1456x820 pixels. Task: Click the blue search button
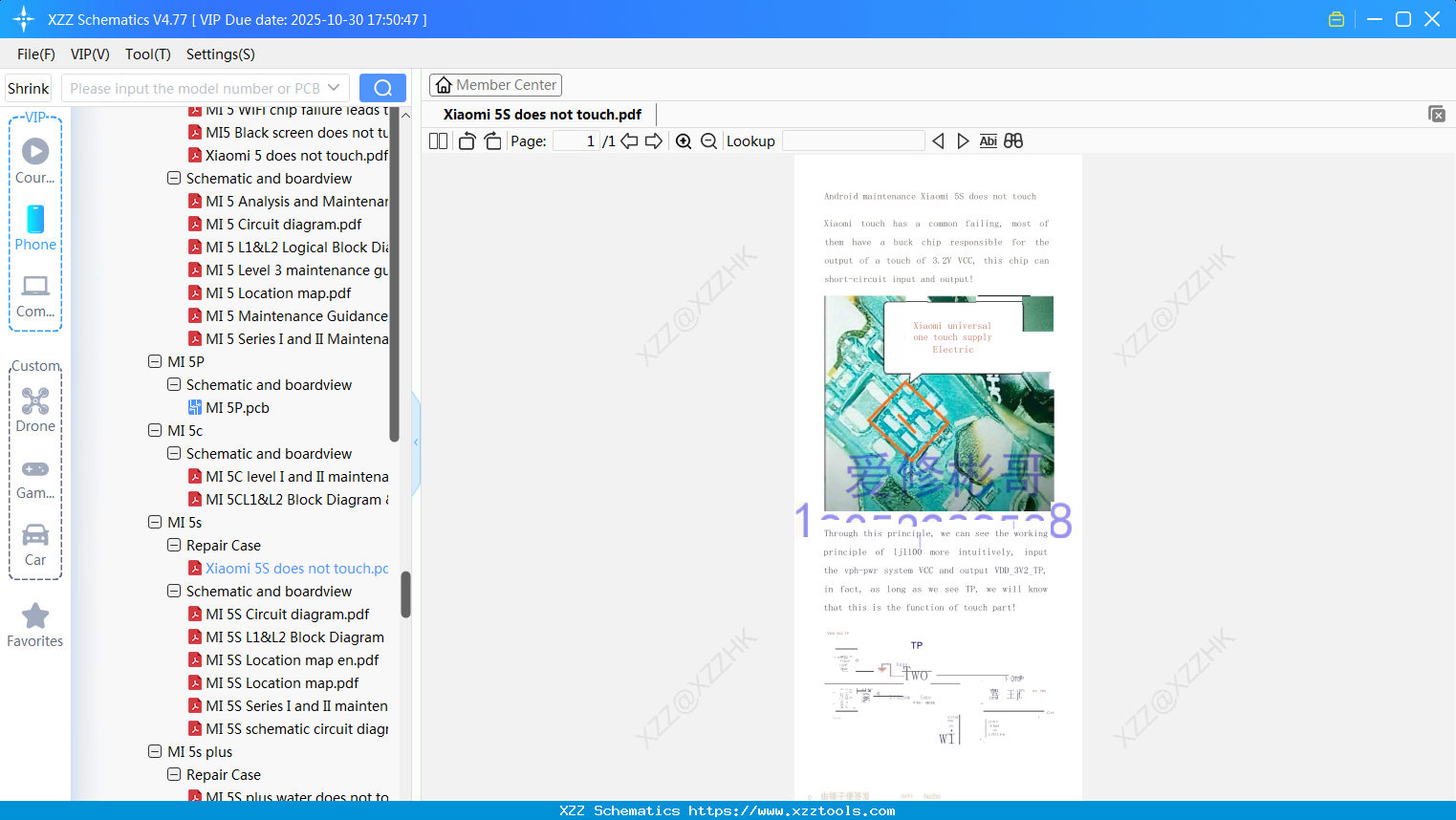point(382,88)
